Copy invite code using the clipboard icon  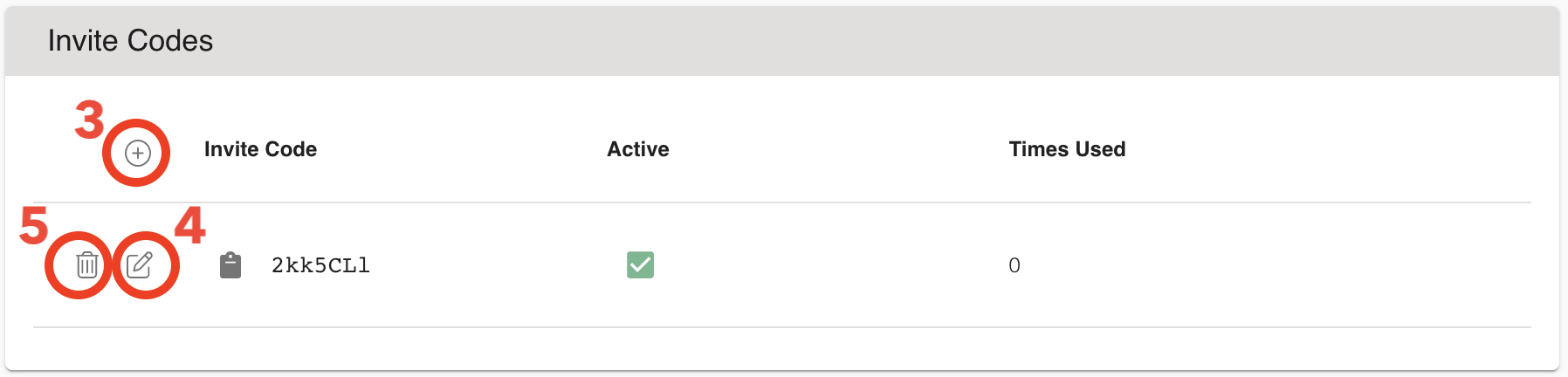(x=230, y=264)
